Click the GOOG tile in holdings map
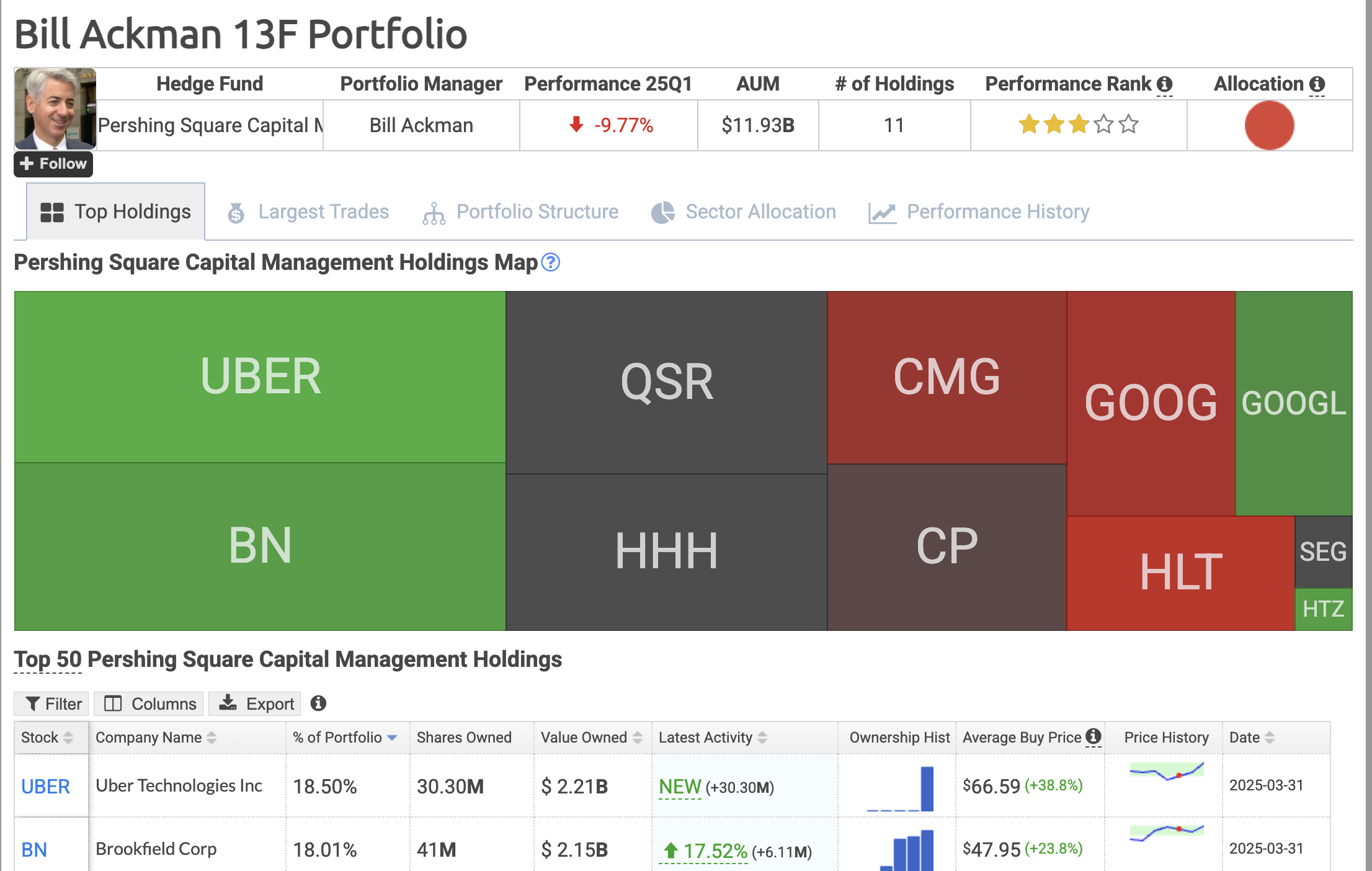 pos(1151,403)
